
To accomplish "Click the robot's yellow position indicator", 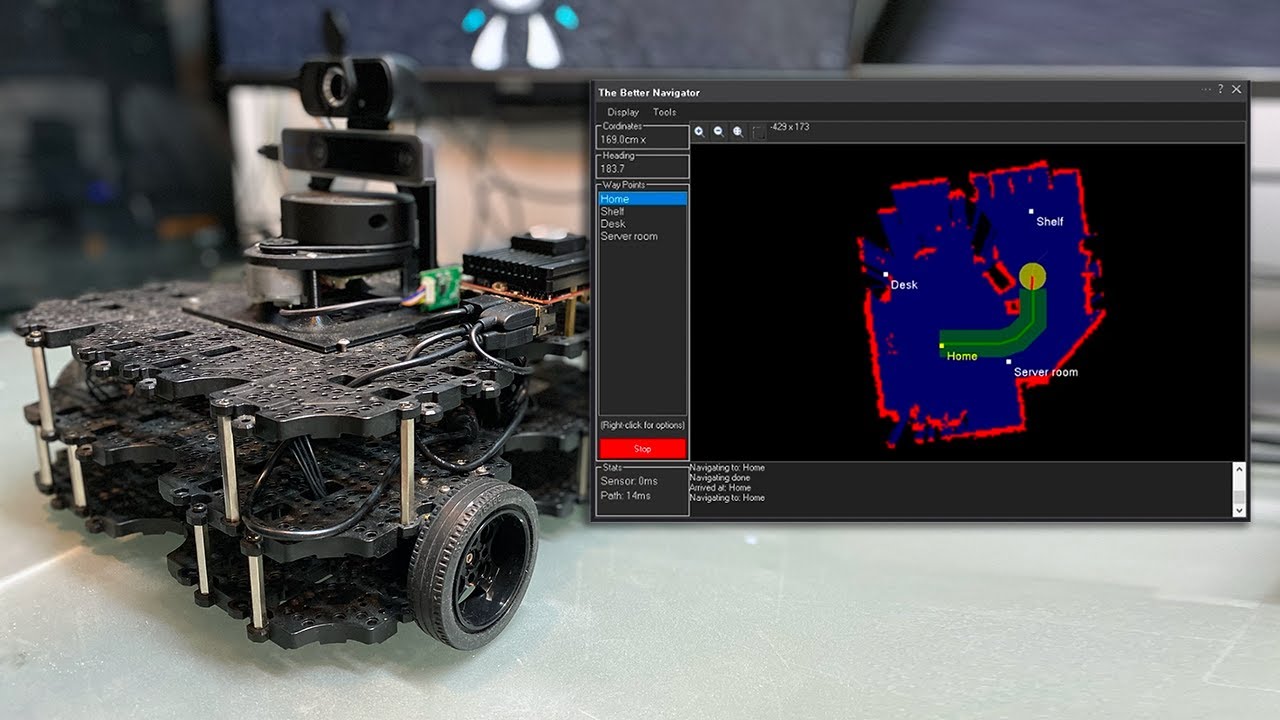I will [1031, 274].
